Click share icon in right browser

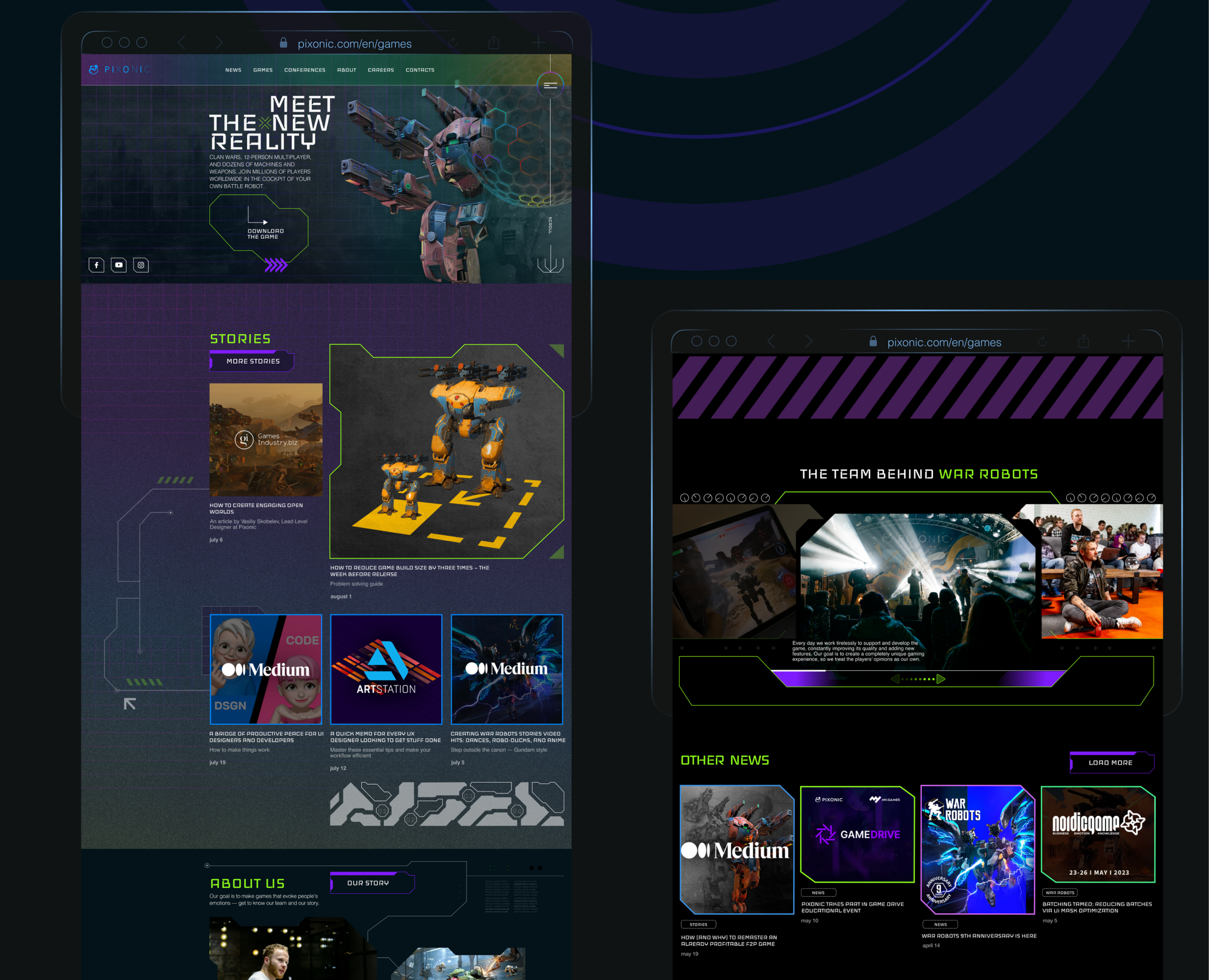point(1083,341)
